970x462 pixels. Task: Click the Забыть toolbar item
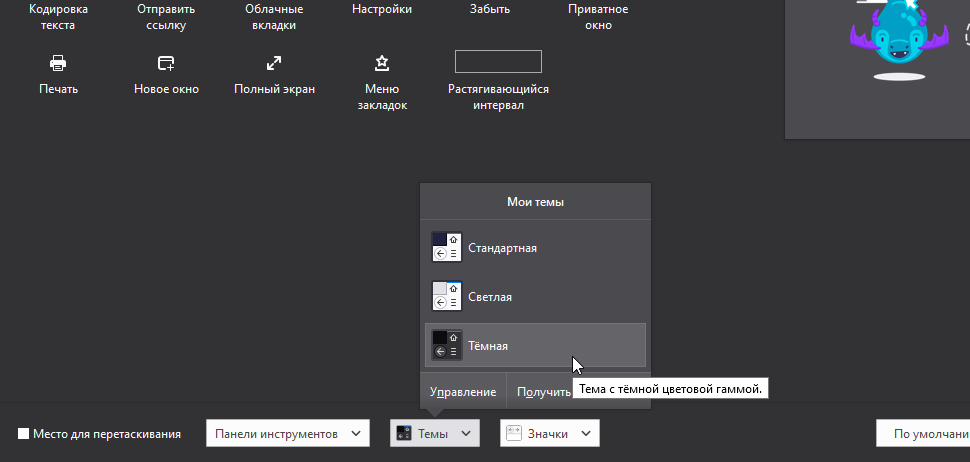coord(490,9)
